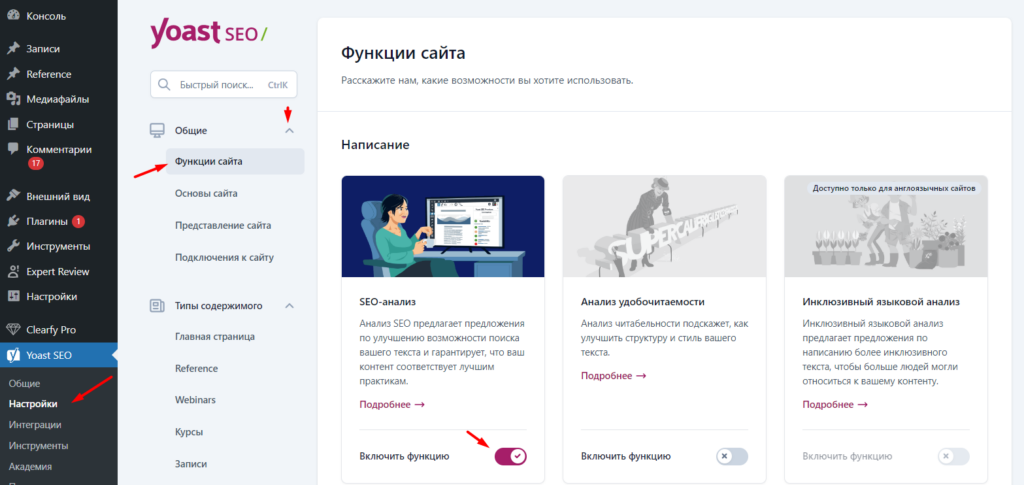Click the Страницы pages icon

[x=13, y=125]
